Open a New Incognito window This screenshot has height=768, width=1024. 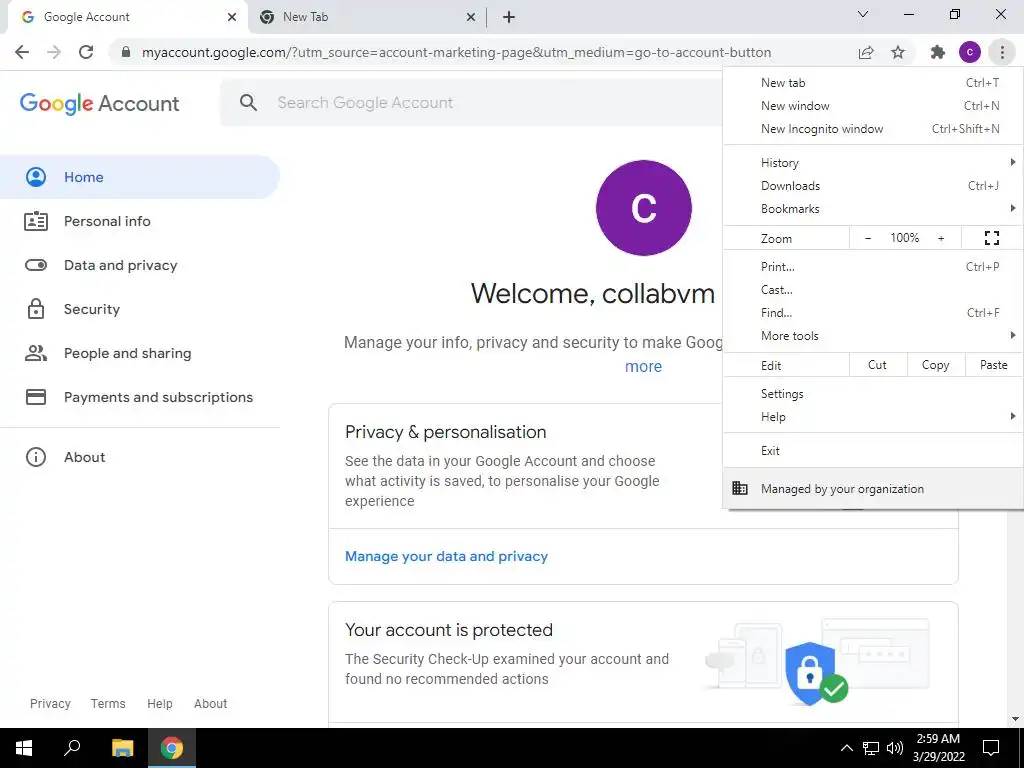pos(872,129)
